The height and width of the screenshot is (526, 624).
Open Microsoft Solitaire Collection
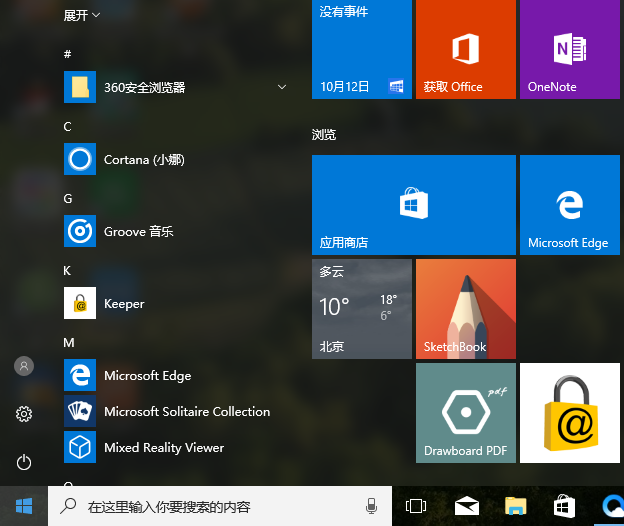pos(186,412)
